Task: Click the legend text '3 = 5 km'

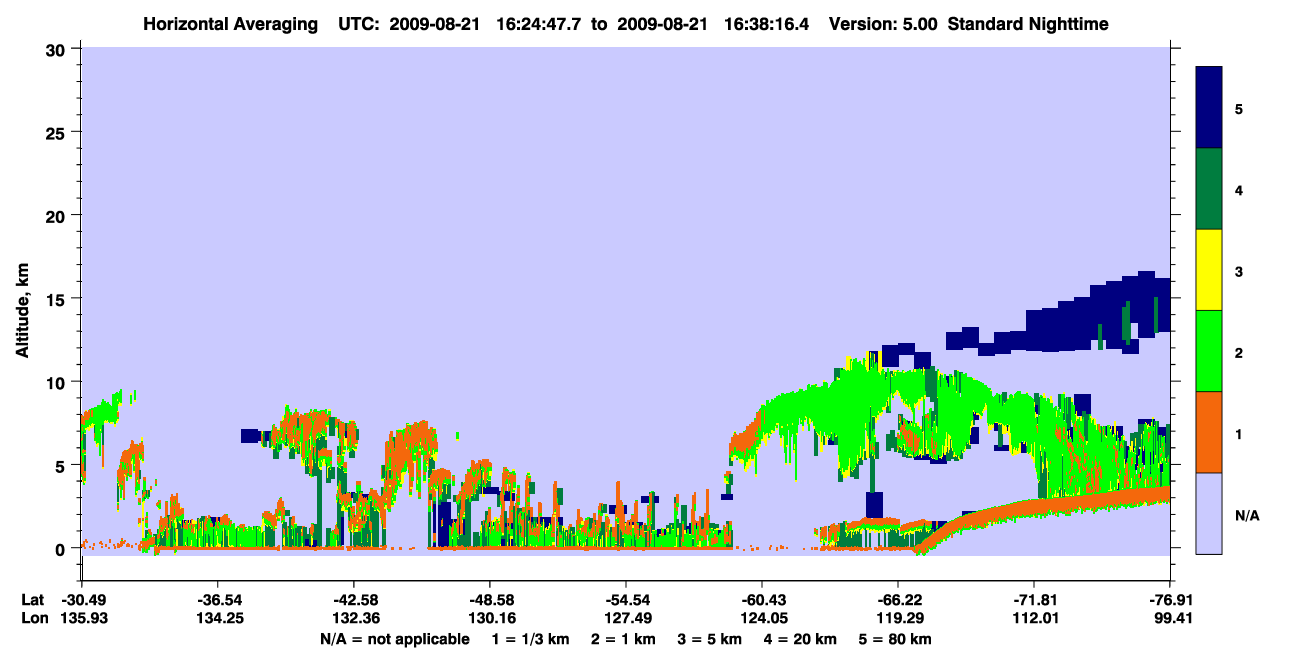Action: pos(711,639)
